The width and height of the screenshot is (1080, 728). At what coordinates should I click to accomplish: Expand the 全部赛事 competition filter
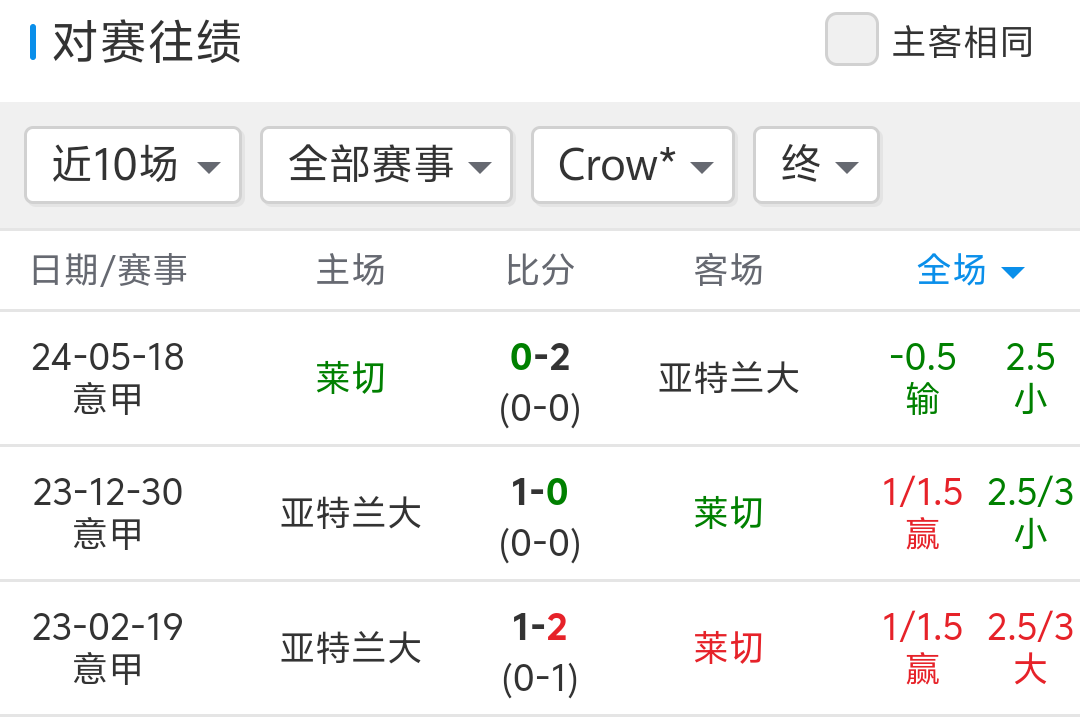(x=387, y=165)
